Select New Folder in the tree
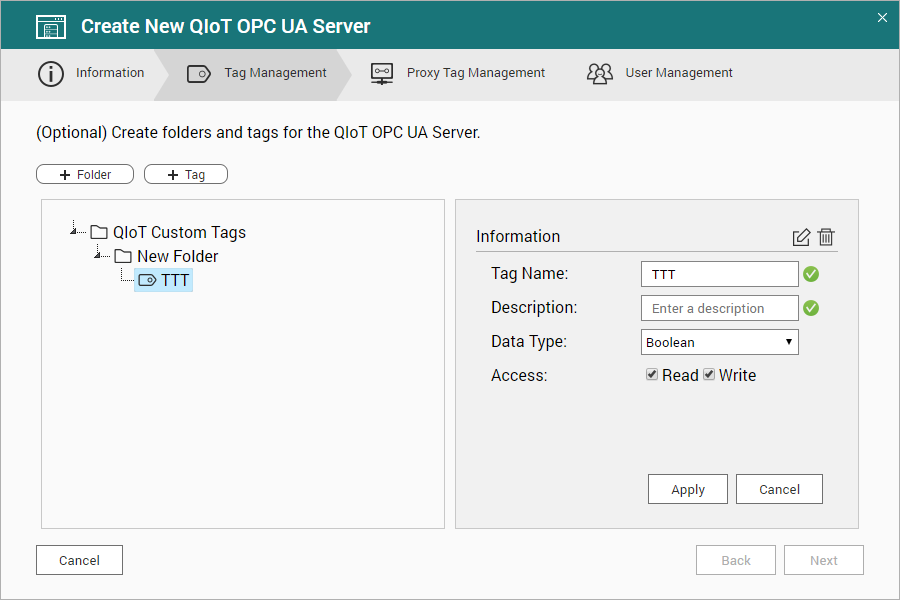900x600 pixels. 177,256
